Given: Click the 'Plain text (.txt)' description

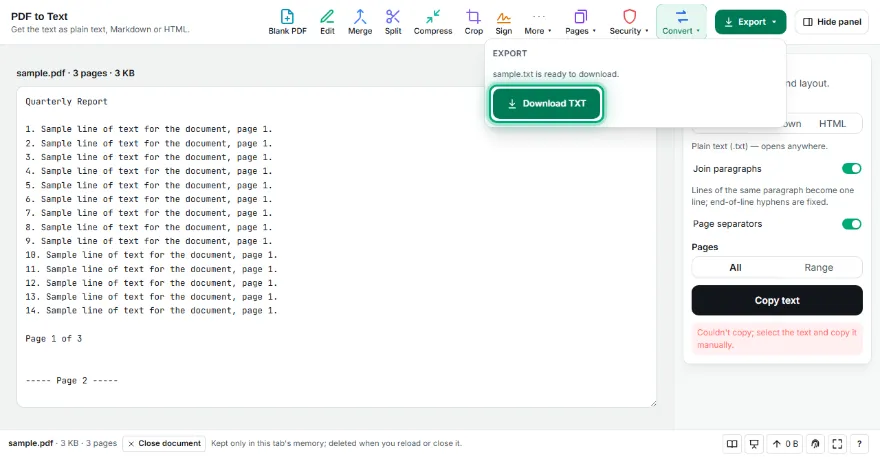Looking at the screenshot, I should click(759, 146).
